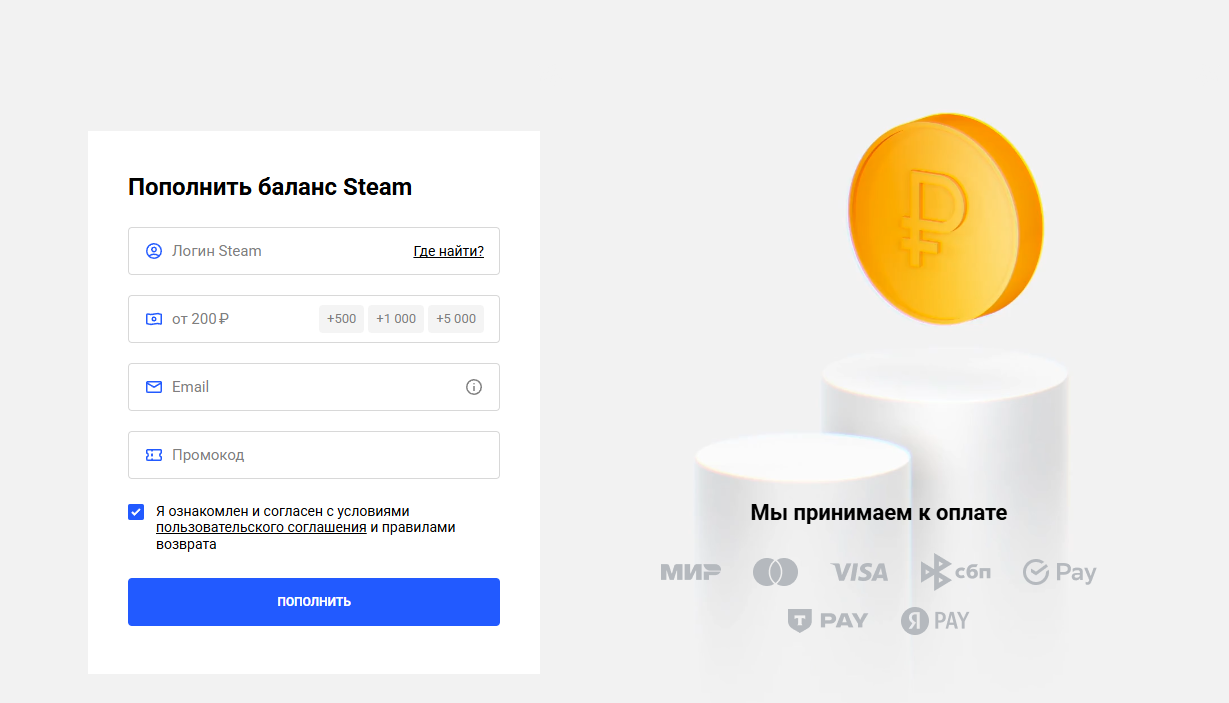Click the envelope icon in Email field

pyautogui.click(x=154, y=387)
